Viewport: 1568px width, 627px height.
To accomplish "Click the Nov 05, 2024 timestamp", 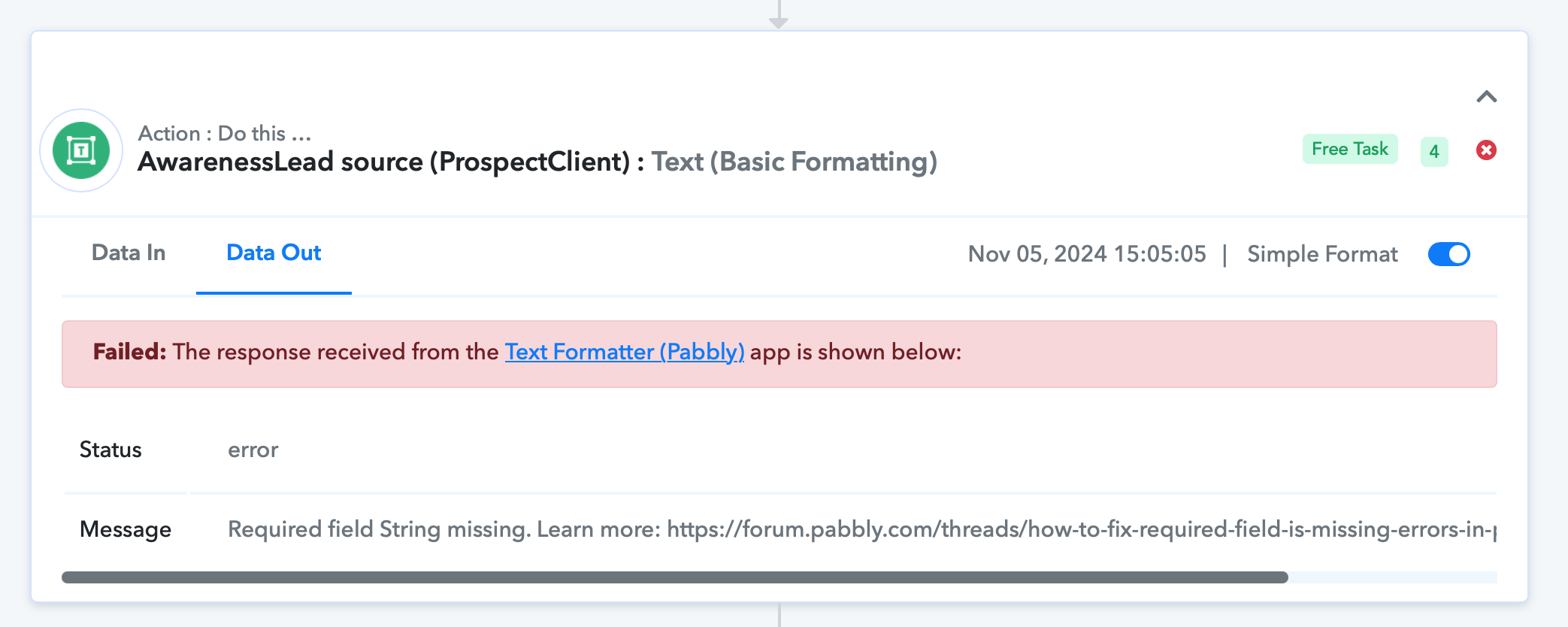I will (x=1087, y=254).
